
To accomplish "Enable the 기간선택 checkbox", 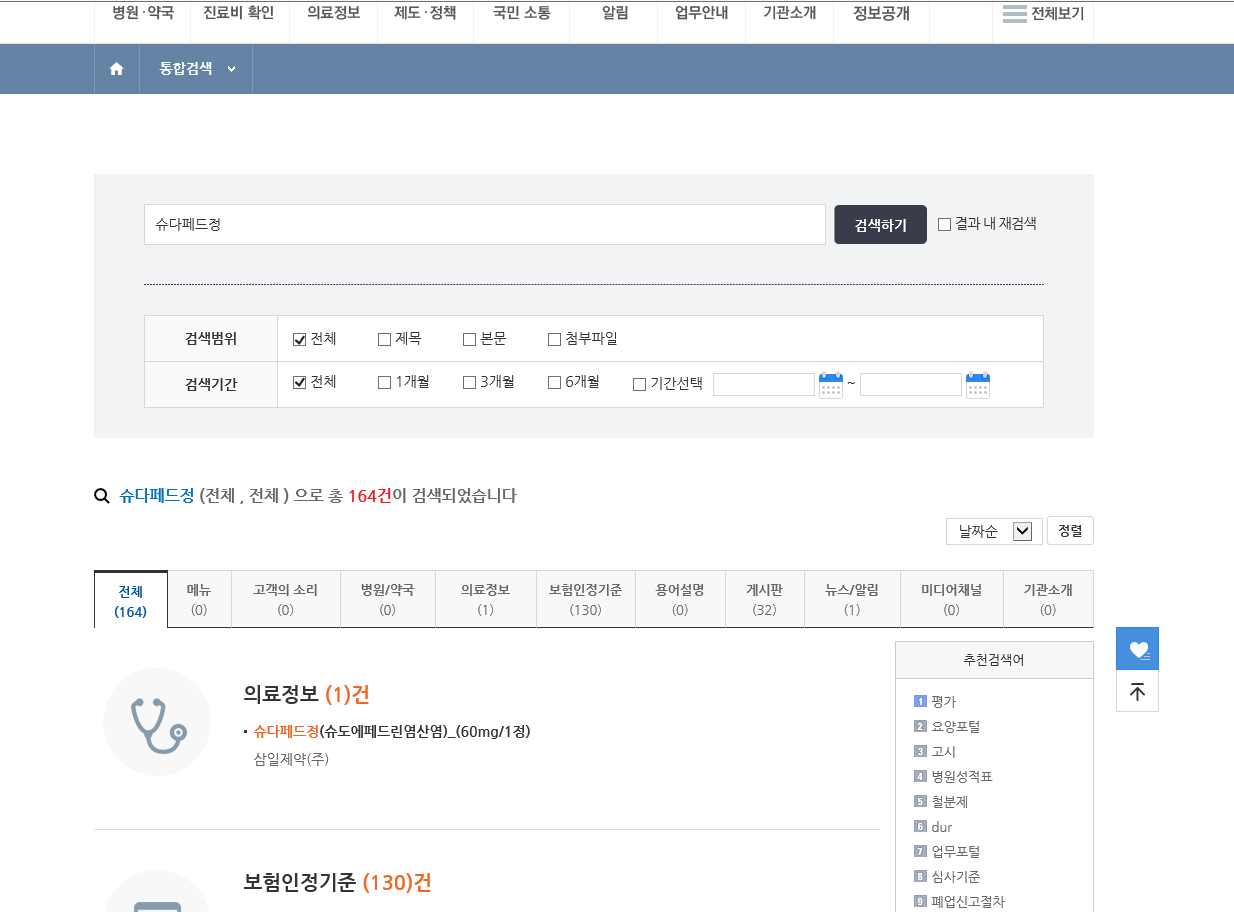I will coord(639,384).
